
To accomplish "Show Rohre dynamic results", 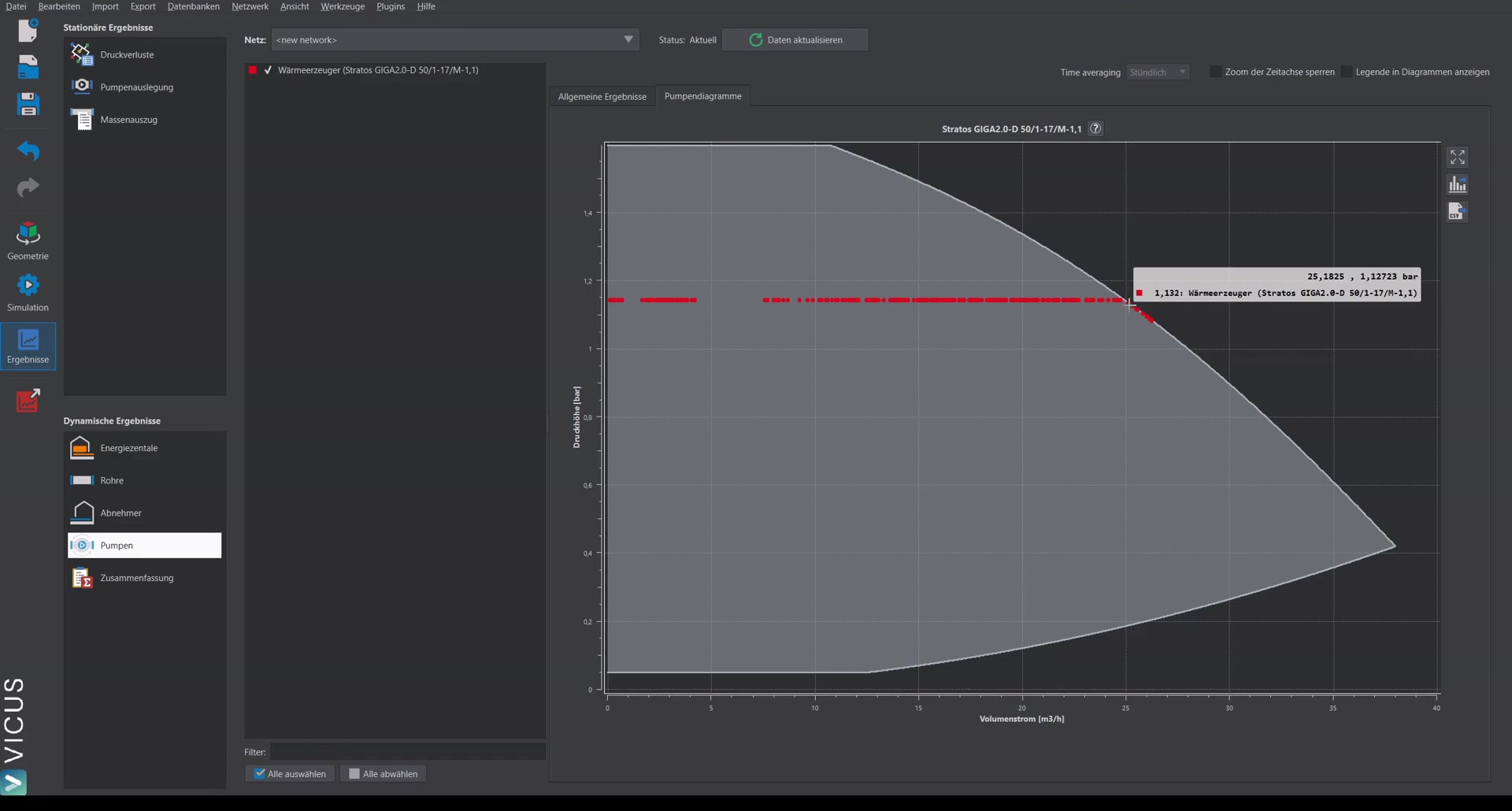I will point(145,480).
